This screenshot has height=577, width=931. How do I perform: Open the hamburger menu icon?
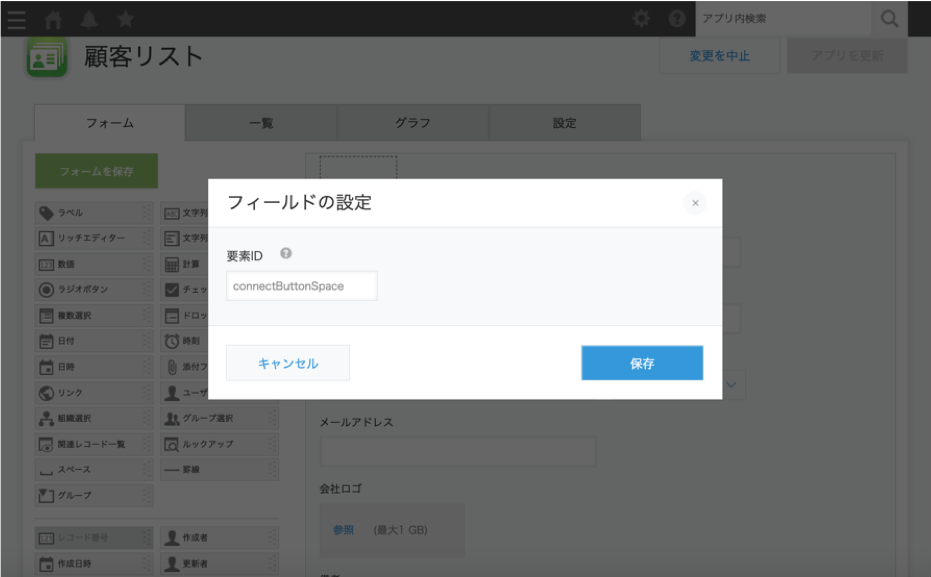click(17, 18)
